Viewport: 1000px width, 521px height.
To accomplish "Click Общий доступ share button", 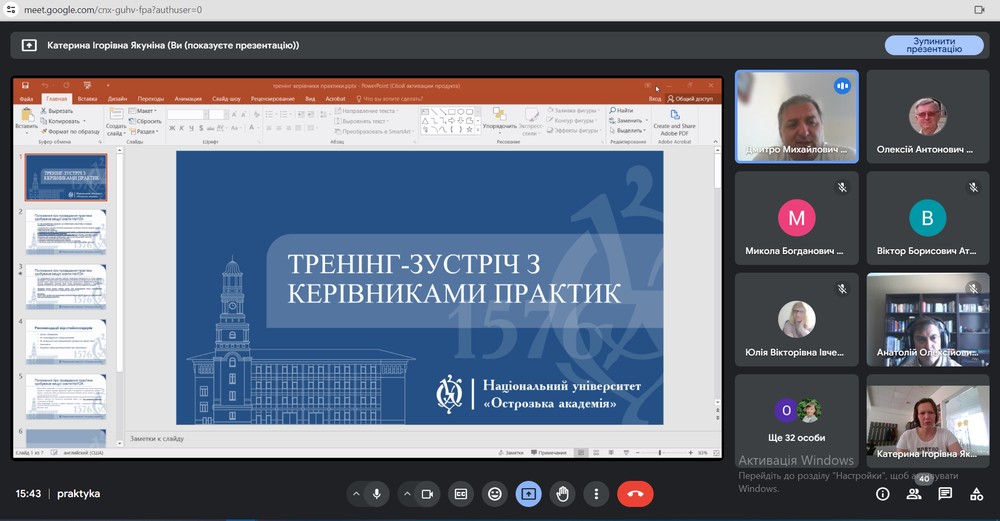I will (690, 99).
